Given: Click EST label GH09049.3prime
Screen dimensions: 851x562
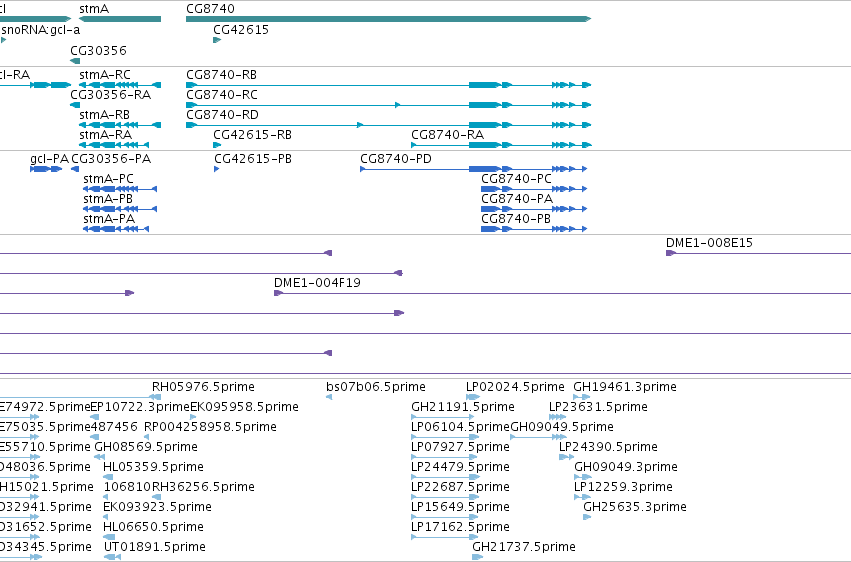Looking at the screenshot, I should pyautogui.click(x=626, y=468).
